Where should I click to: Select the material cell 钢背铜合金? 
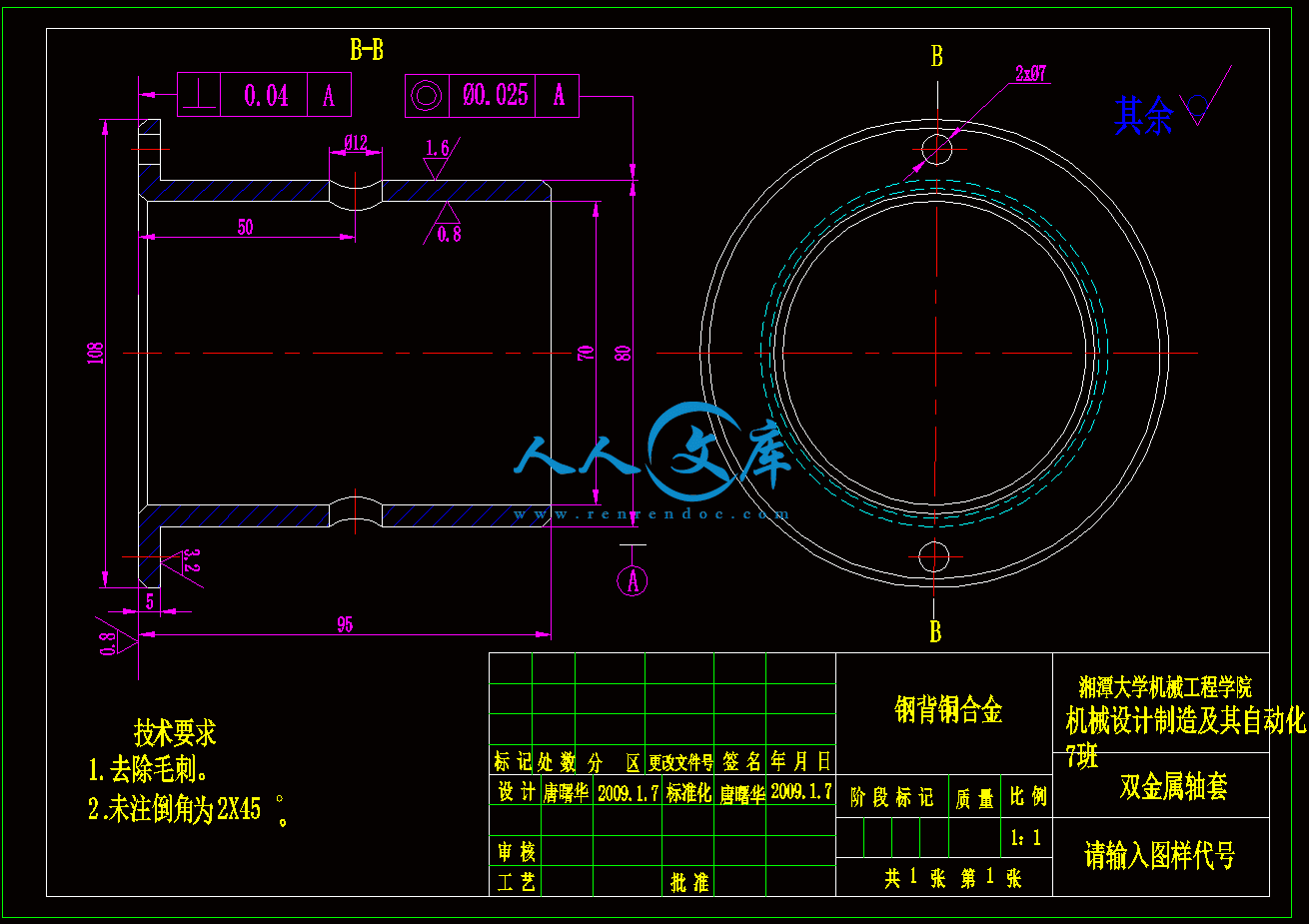click(948, 710)
